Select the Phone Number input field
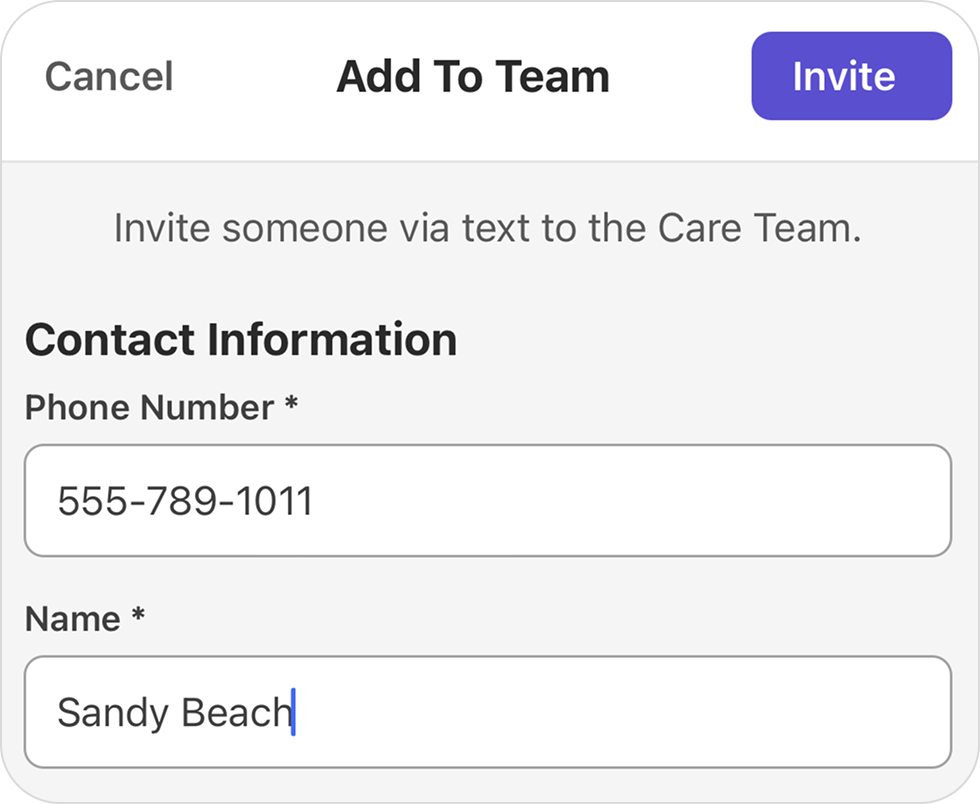This screenshot has width=980, height=804. [490, 499]
